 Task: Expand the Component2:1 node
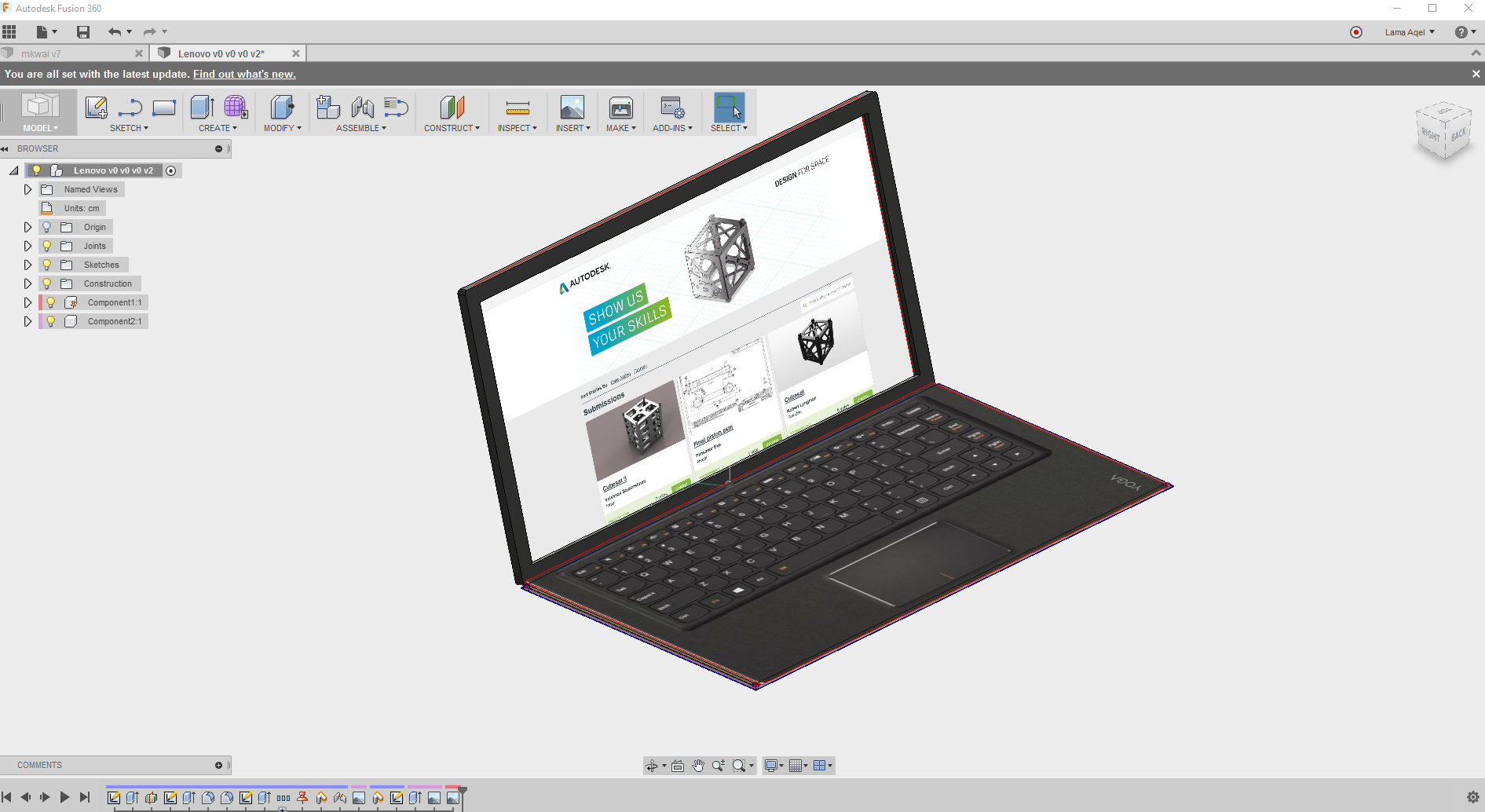(x=27, y=321)
